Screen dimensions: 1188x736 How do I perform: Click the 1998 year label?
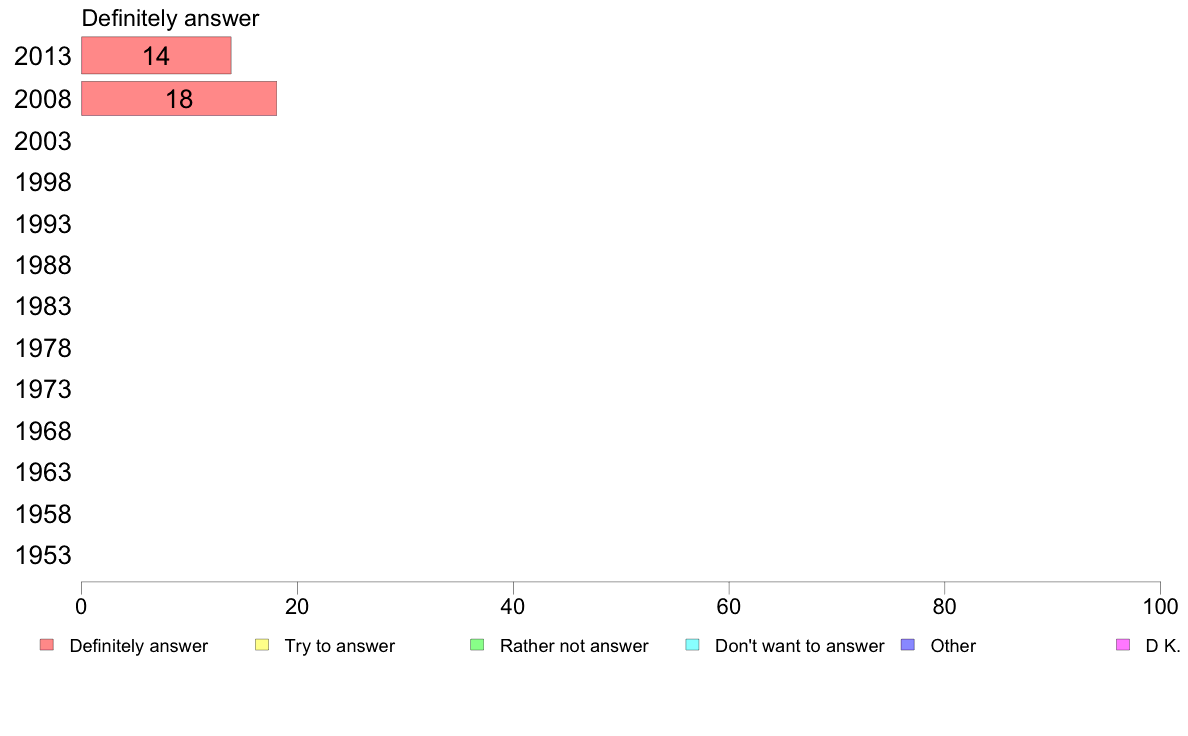43,183
